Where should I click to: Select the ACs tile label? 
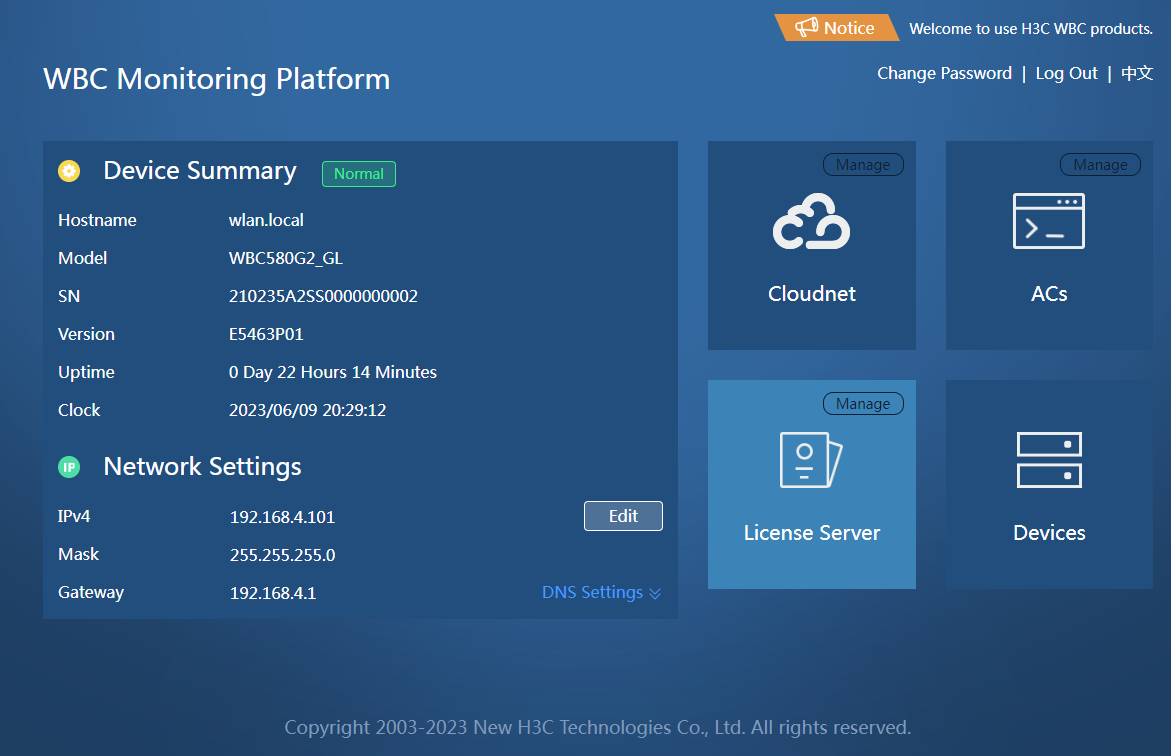1049,294
